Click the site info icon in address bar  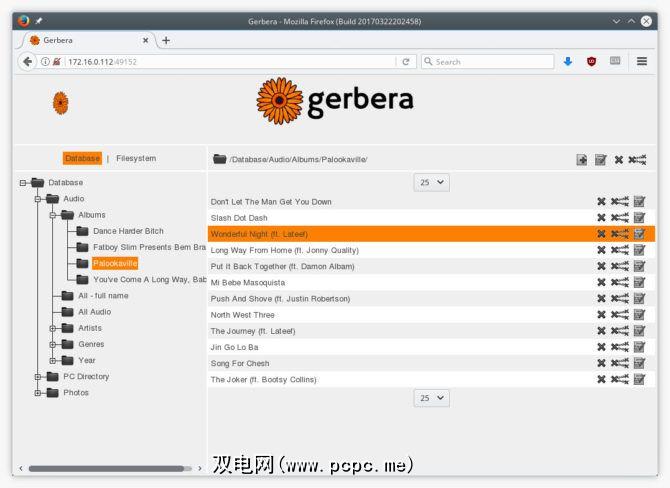click(x=45, y=62)
